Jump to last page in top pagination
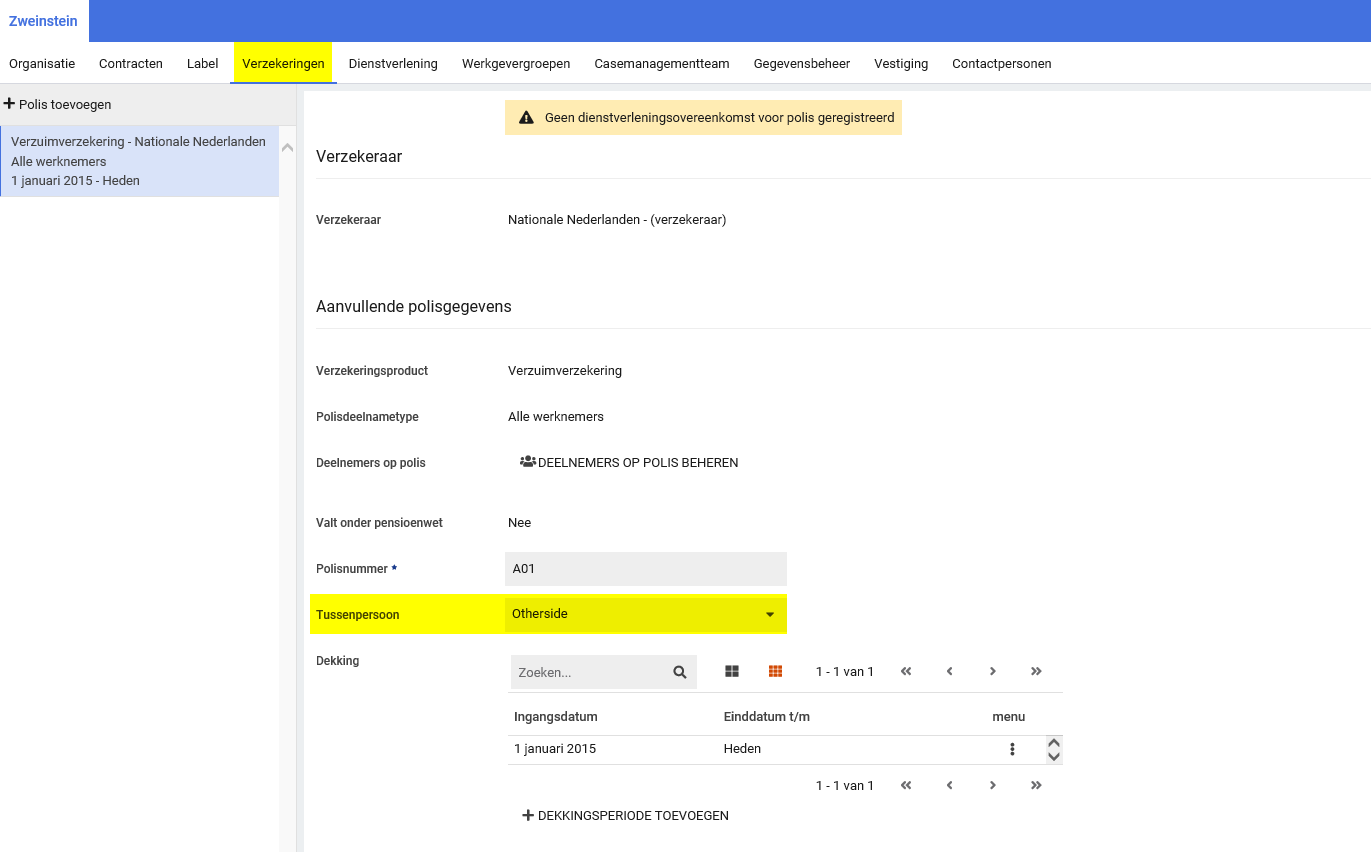 click(x=1036, y=672)
